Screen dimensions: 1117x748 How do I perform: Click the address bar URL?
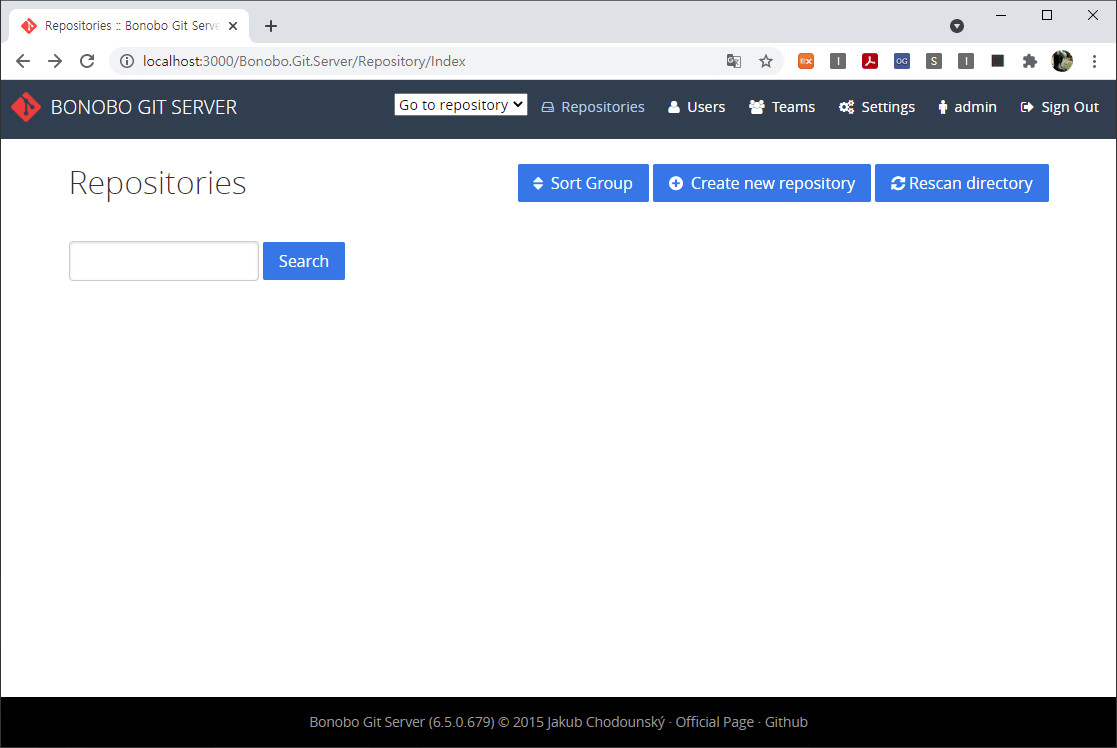coord(304,61)
